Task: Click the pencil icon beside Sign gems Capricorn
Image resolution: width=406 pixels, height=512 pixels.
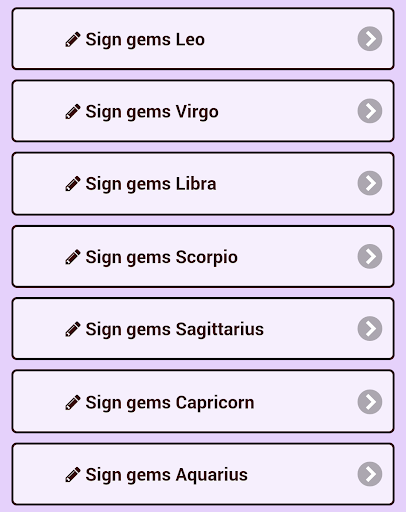Action: pos(73,402)
